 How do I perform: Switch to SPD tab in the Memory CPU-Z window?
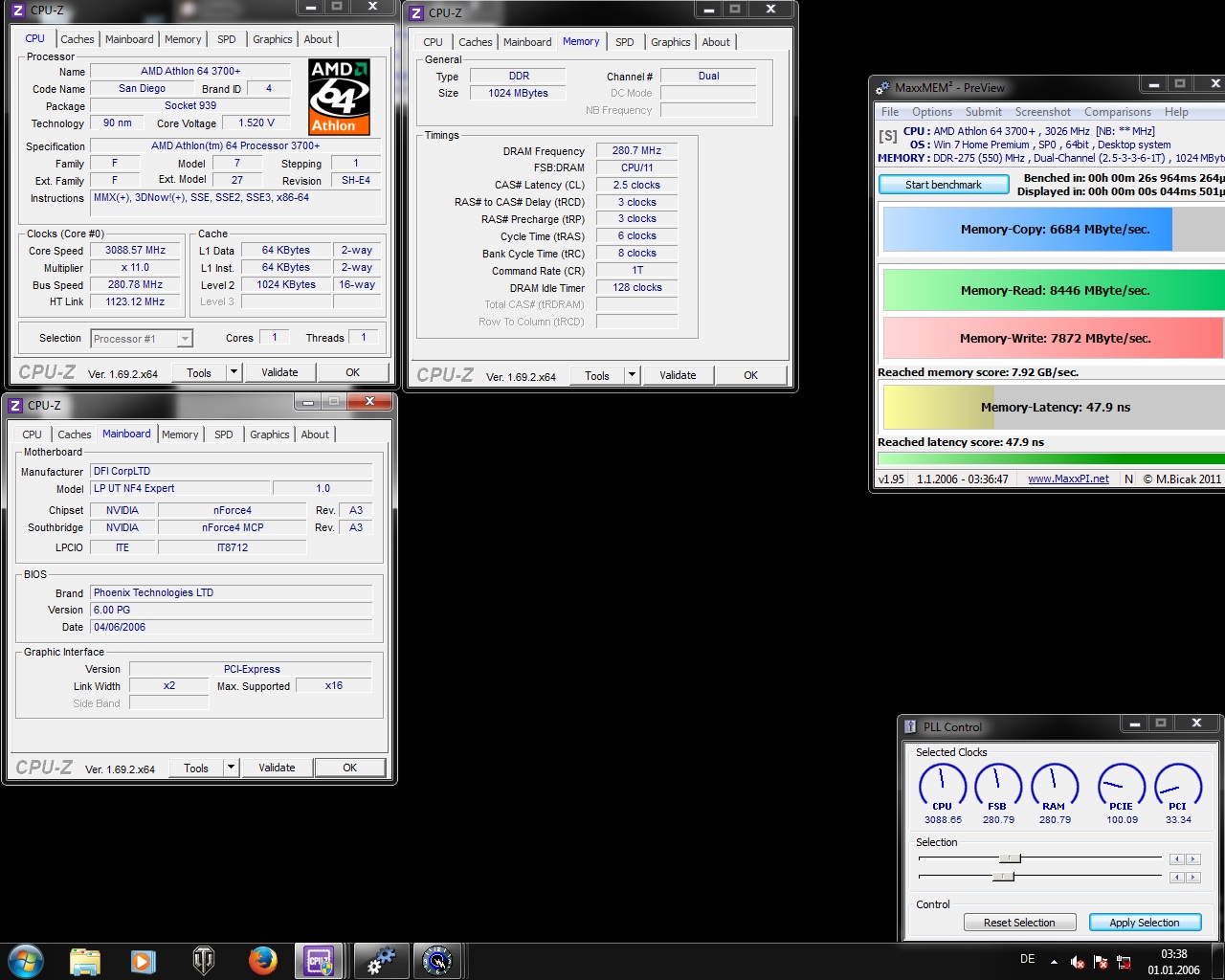tap(624, 42)
